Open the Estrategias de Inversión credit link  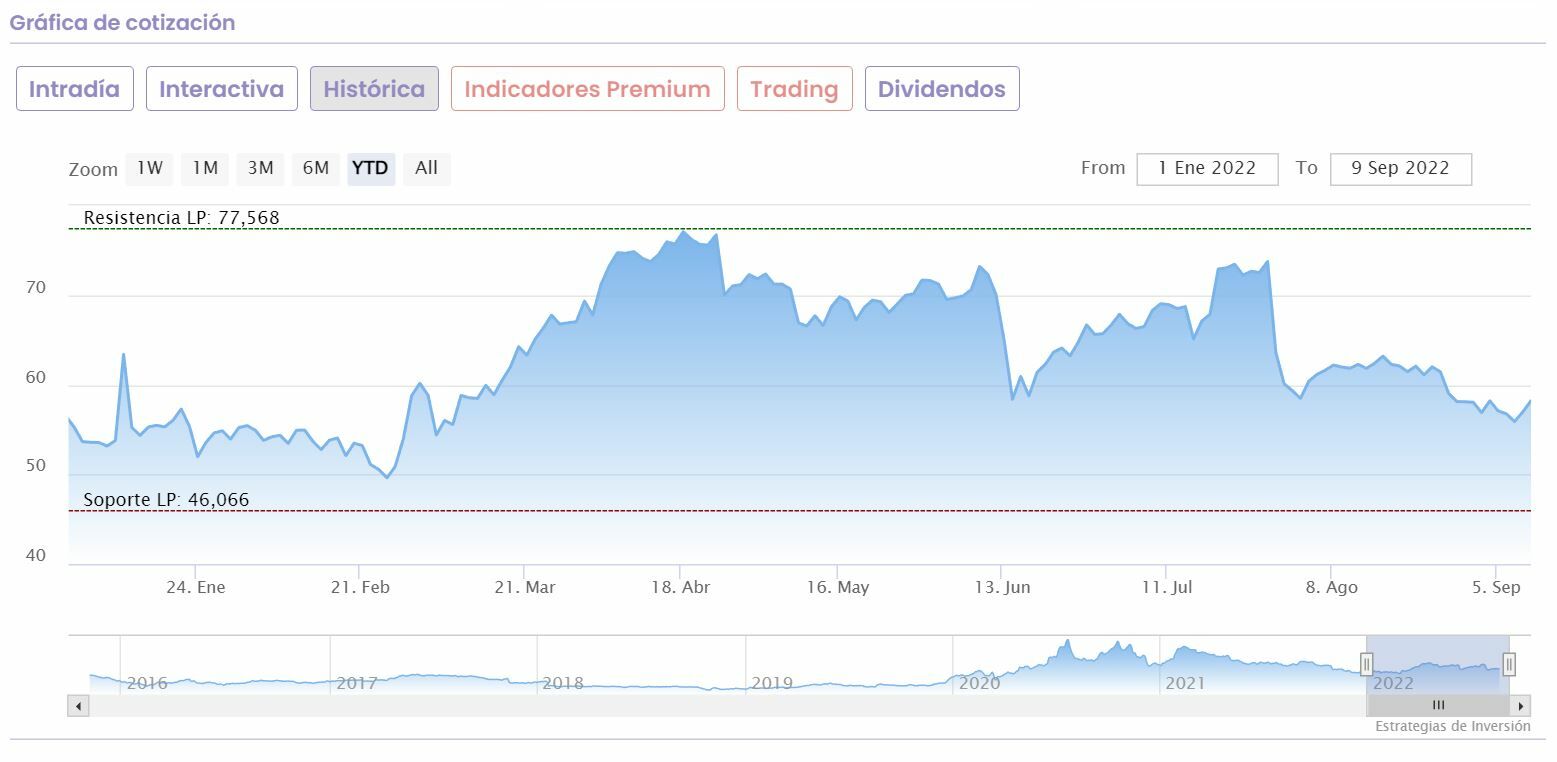click(1452, 727)
